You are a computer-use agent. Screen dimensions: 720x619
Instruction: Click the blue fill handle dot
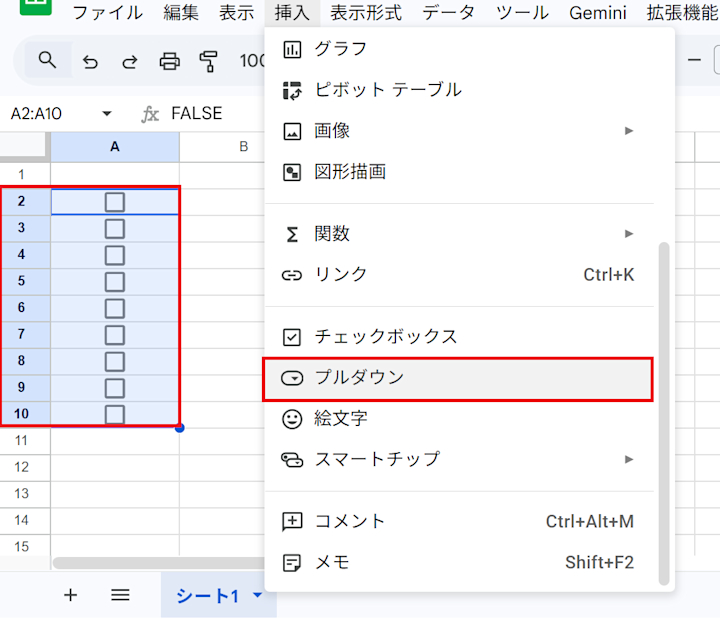tap(180, 428)
